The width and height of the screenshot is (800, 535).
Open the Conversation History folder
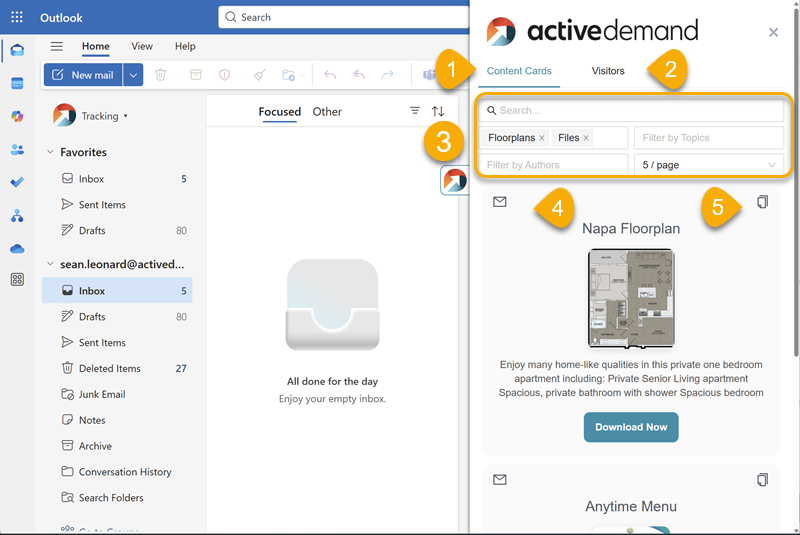[117, 472]
